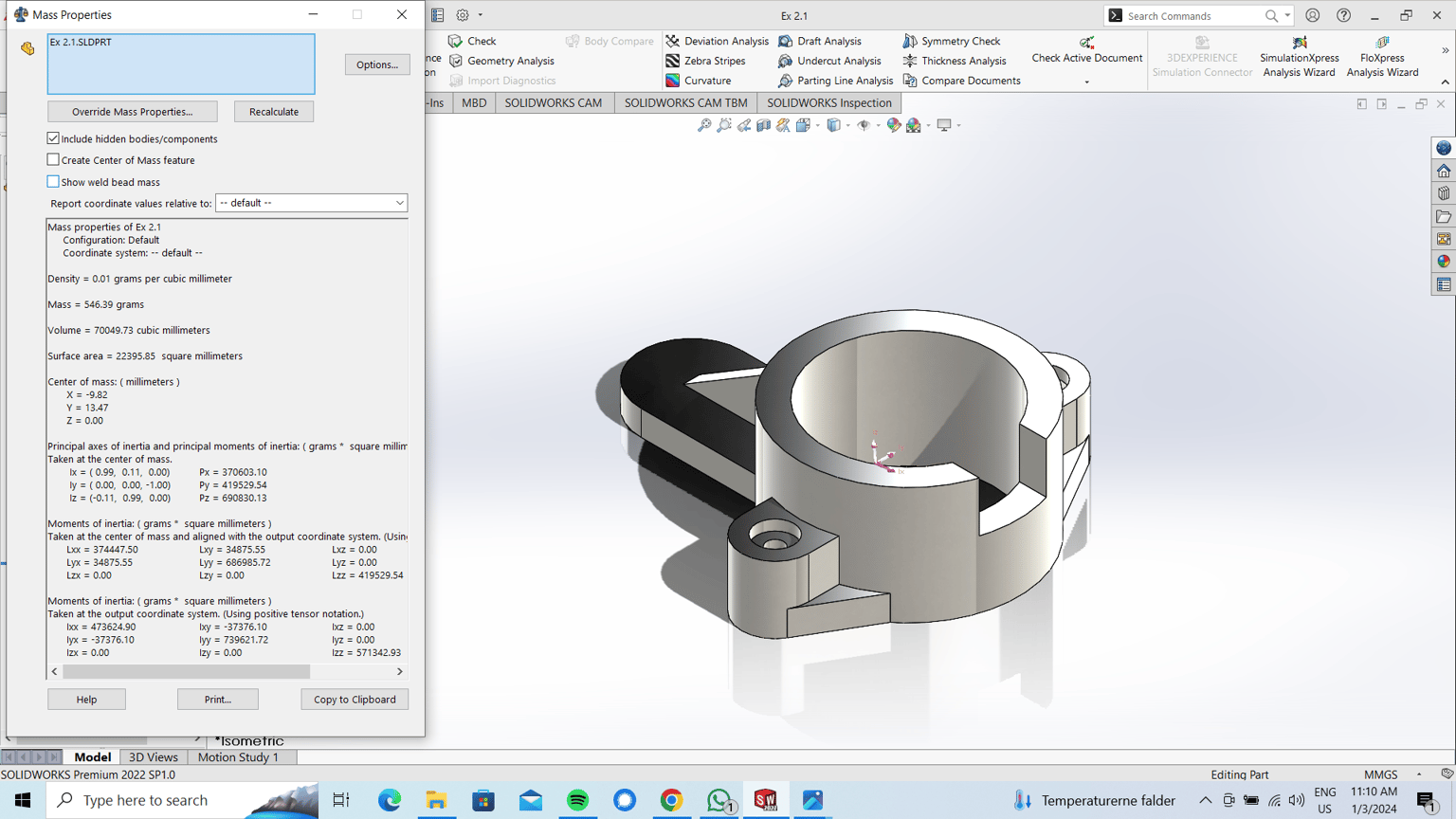Enable Create Center of Mass feature
Screen dimensions: 1456x819
(x=53, y=160)
